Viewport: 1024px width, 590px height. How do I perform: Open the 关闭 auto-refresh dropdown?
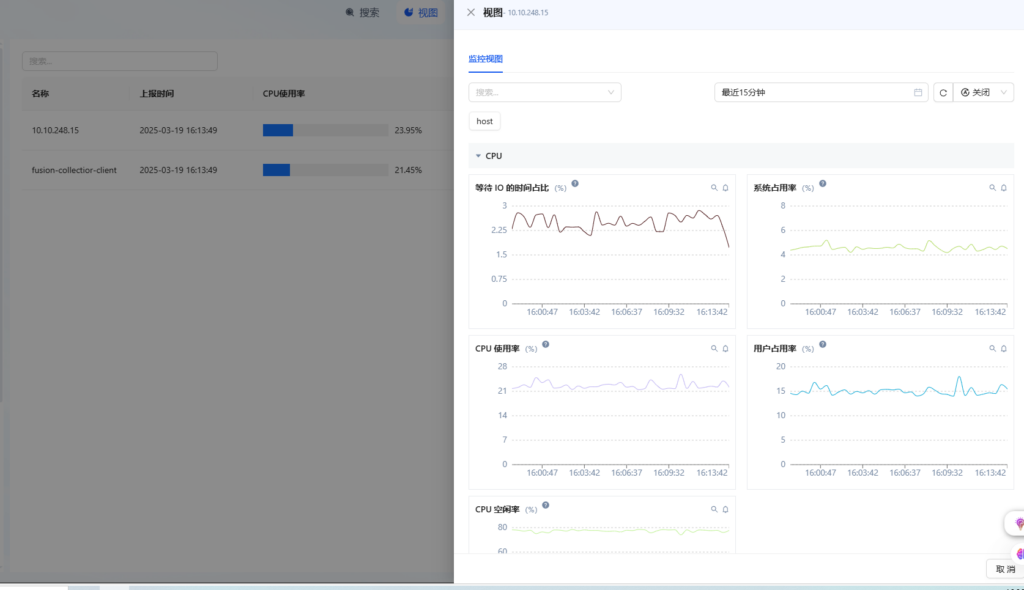tap(984, 92)
